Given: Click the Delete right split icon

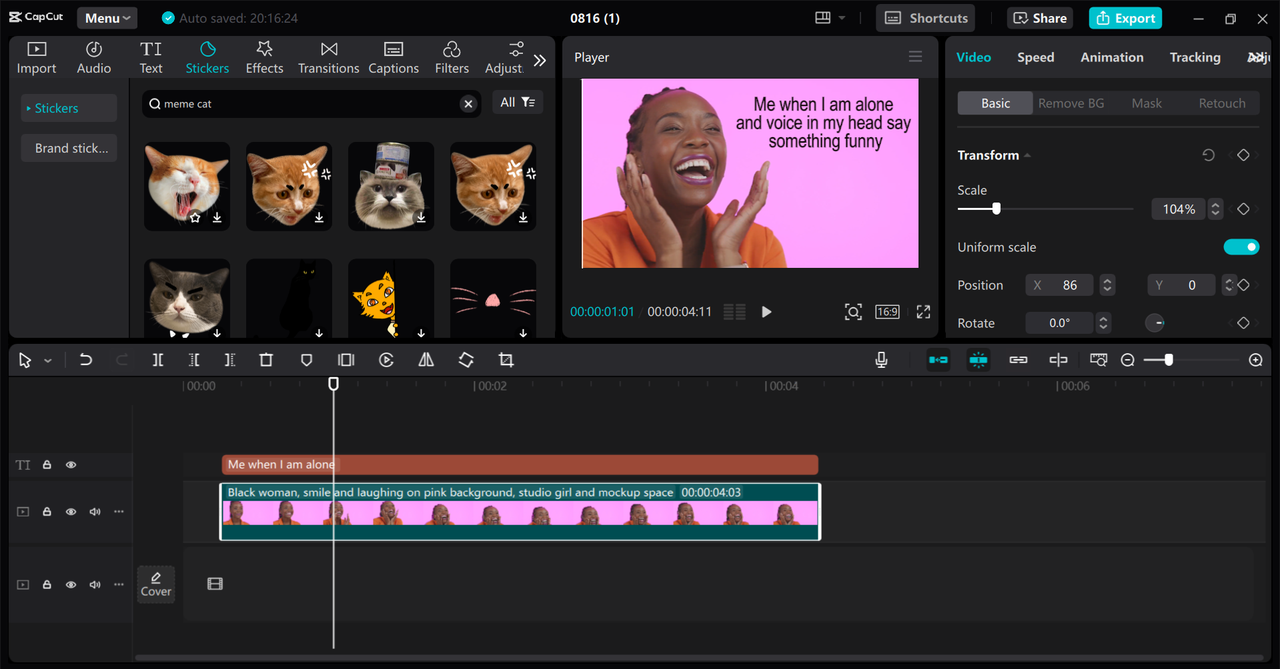Looking at the screenshot, I should [x=230, y=360].
